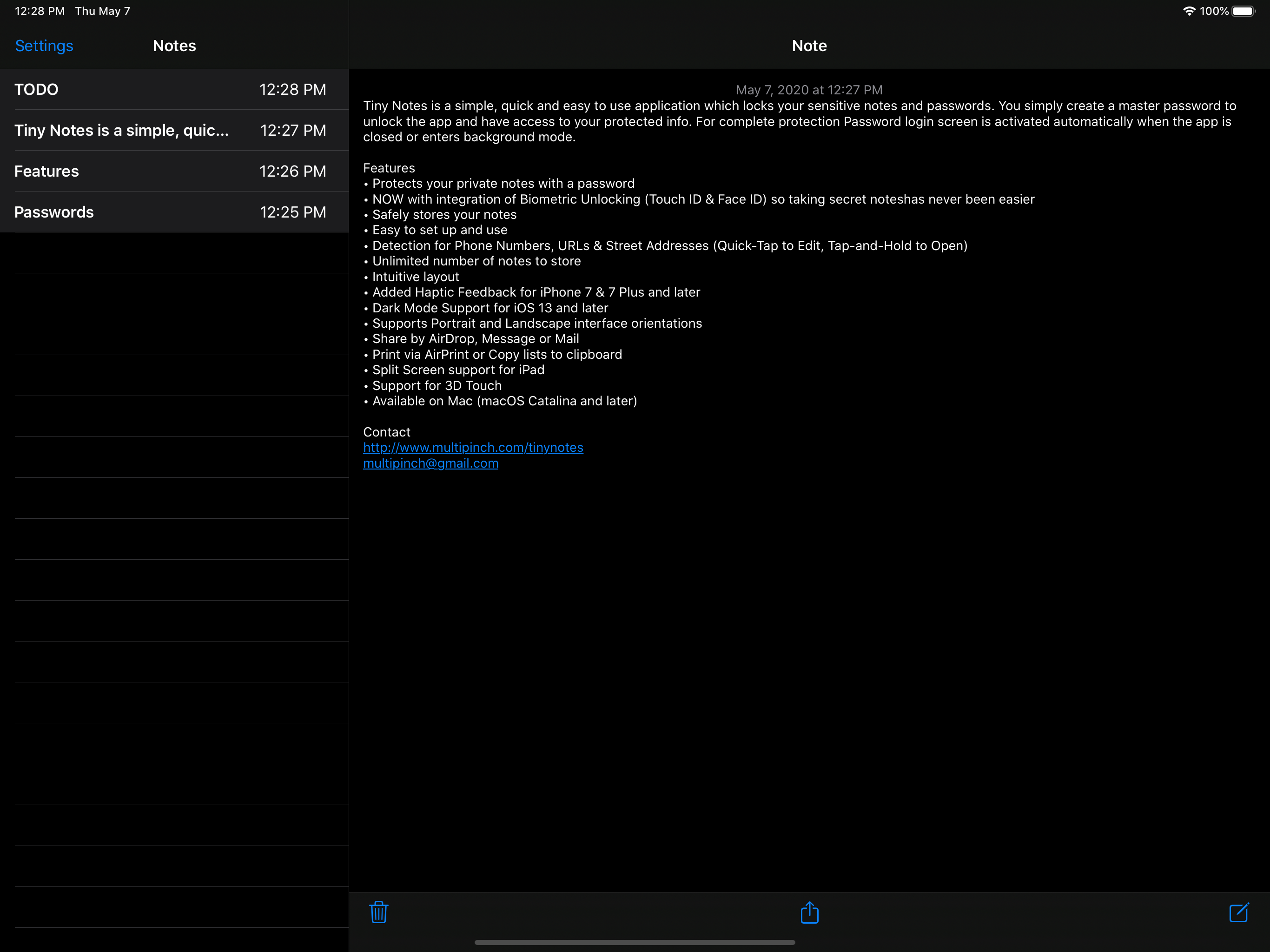This screenshot has width=1270, height=952.
Task: Open the multipinch.com/tinynotes link
Action: (x=473, y=447)
